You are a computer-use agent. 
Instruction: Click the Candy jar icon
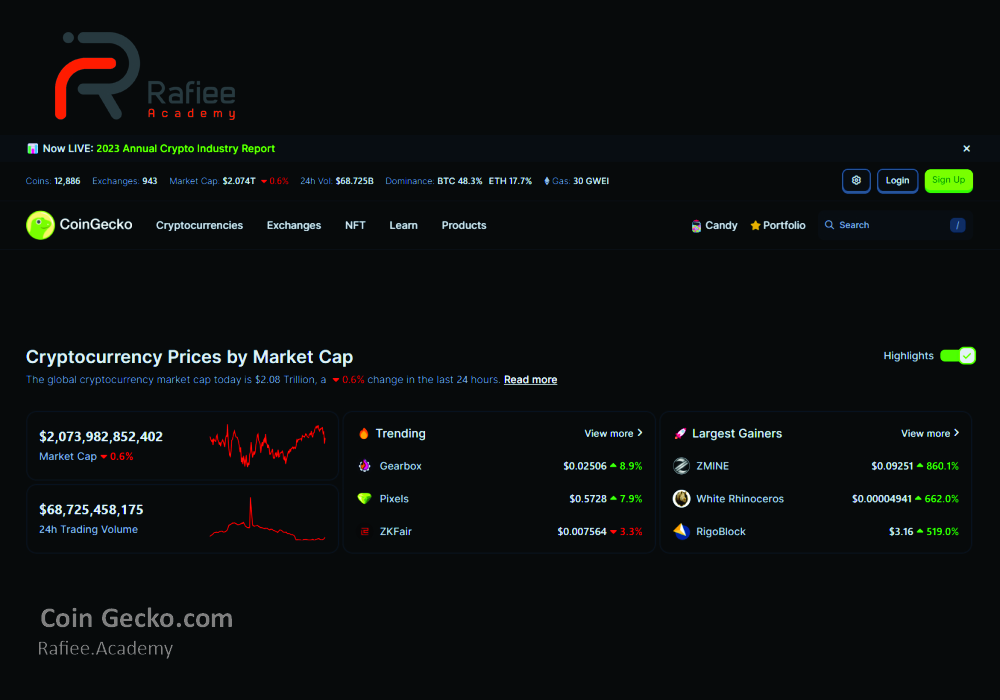point(696,226)
